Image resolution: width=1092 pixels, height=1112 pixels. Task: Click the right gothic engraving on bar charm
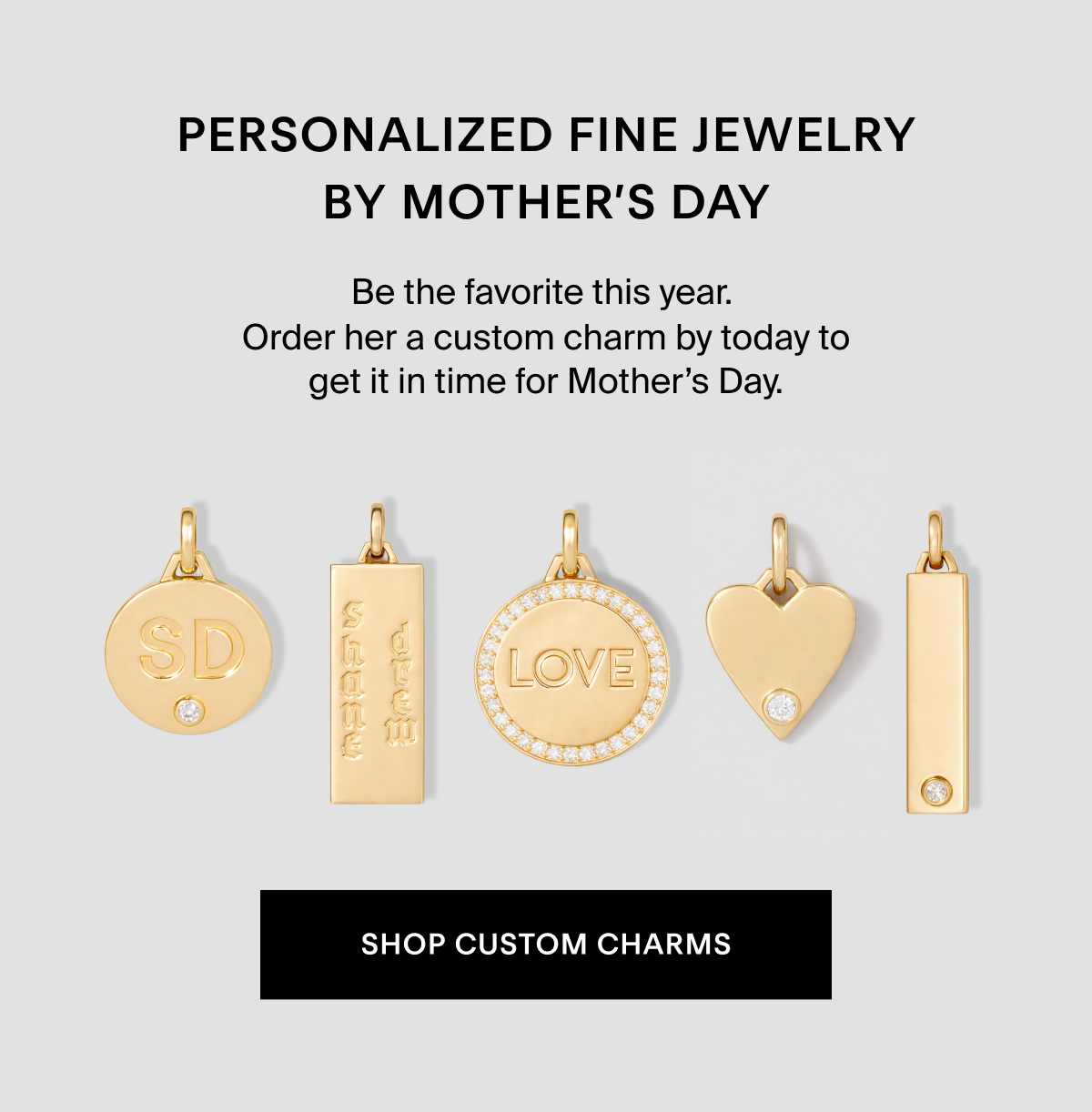tap(400, 684)
